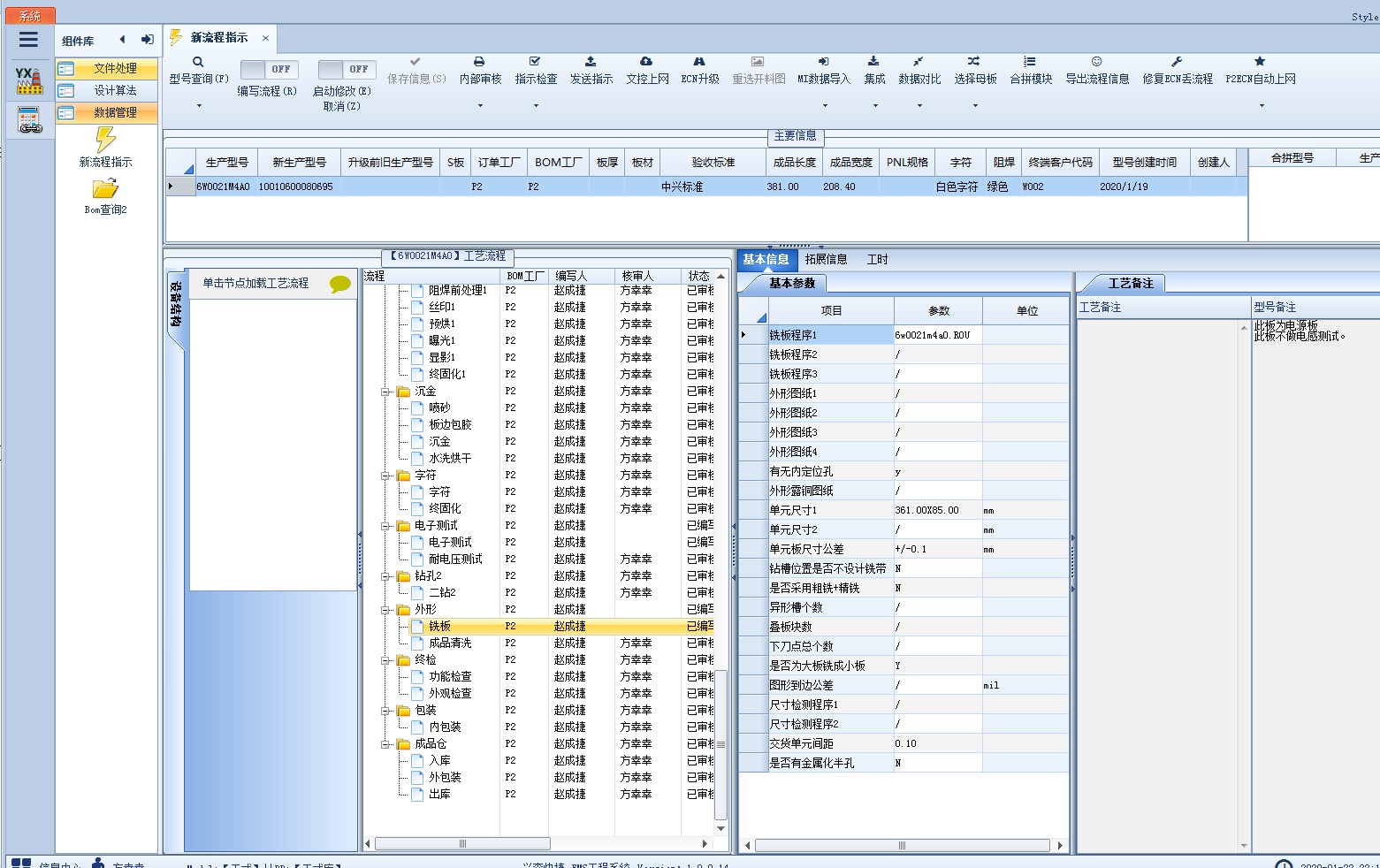
Task: Click the MI数据导入 import icon
Action: (x=823, y=62)
